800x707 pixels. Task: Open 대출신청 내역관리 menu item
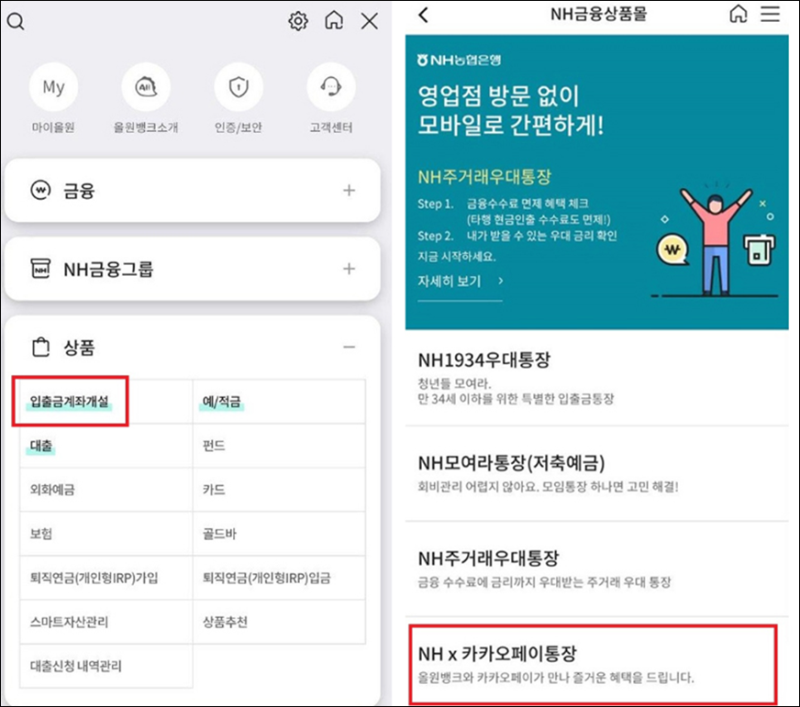point(106,666)
